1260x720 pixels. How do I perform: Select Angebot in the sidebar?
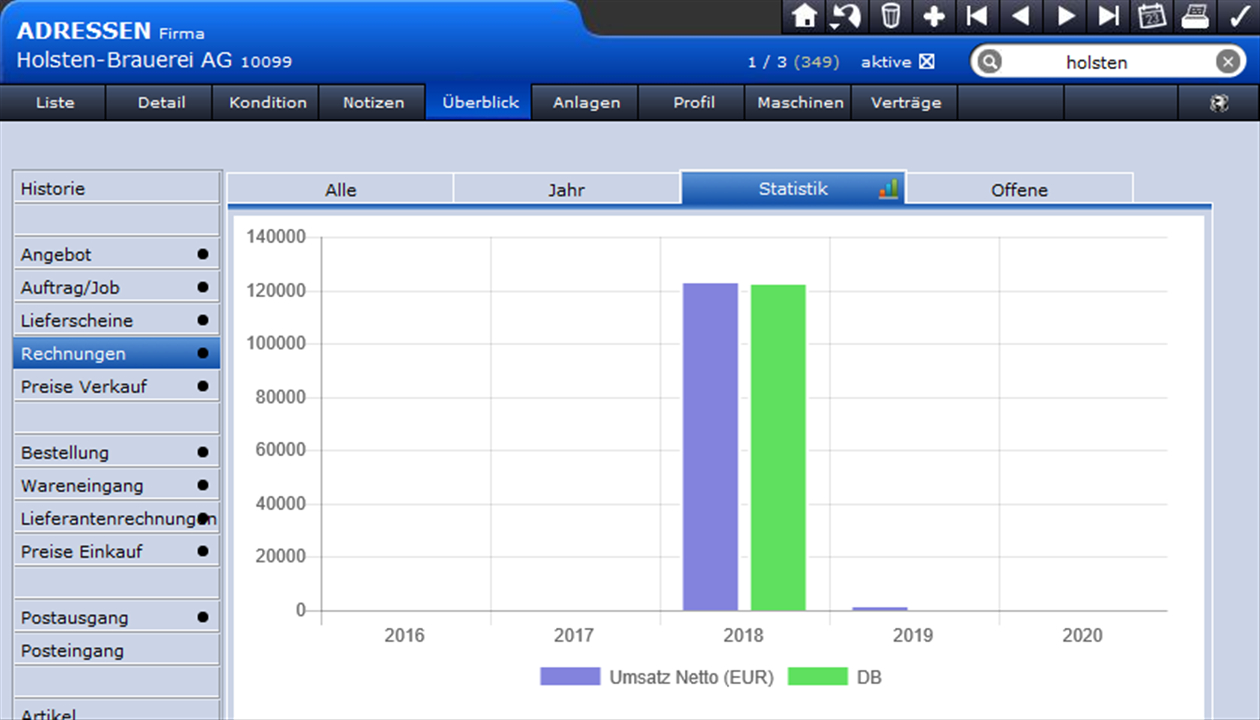click(x=117, y=254)
